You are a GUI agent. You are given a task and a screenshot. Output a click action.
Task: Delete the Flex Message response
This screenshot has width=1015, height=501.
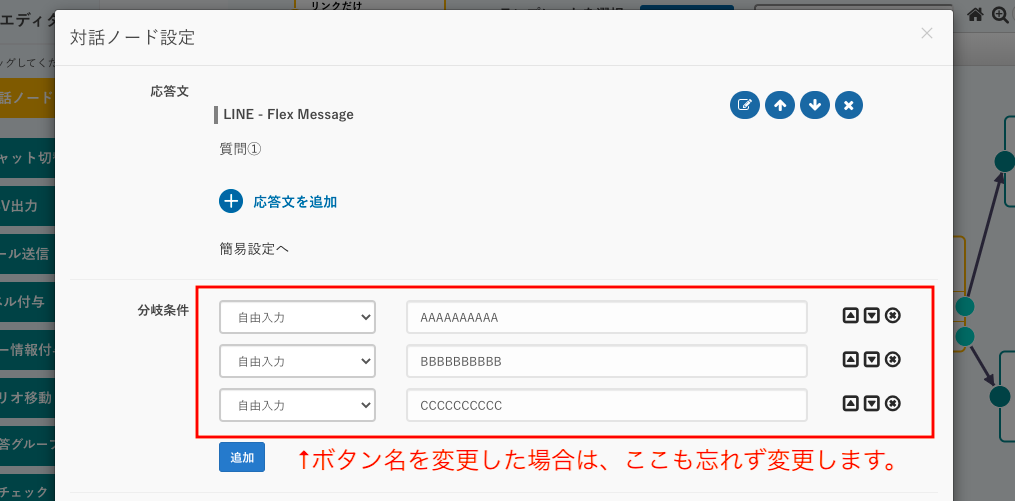[x=849, y=105]
